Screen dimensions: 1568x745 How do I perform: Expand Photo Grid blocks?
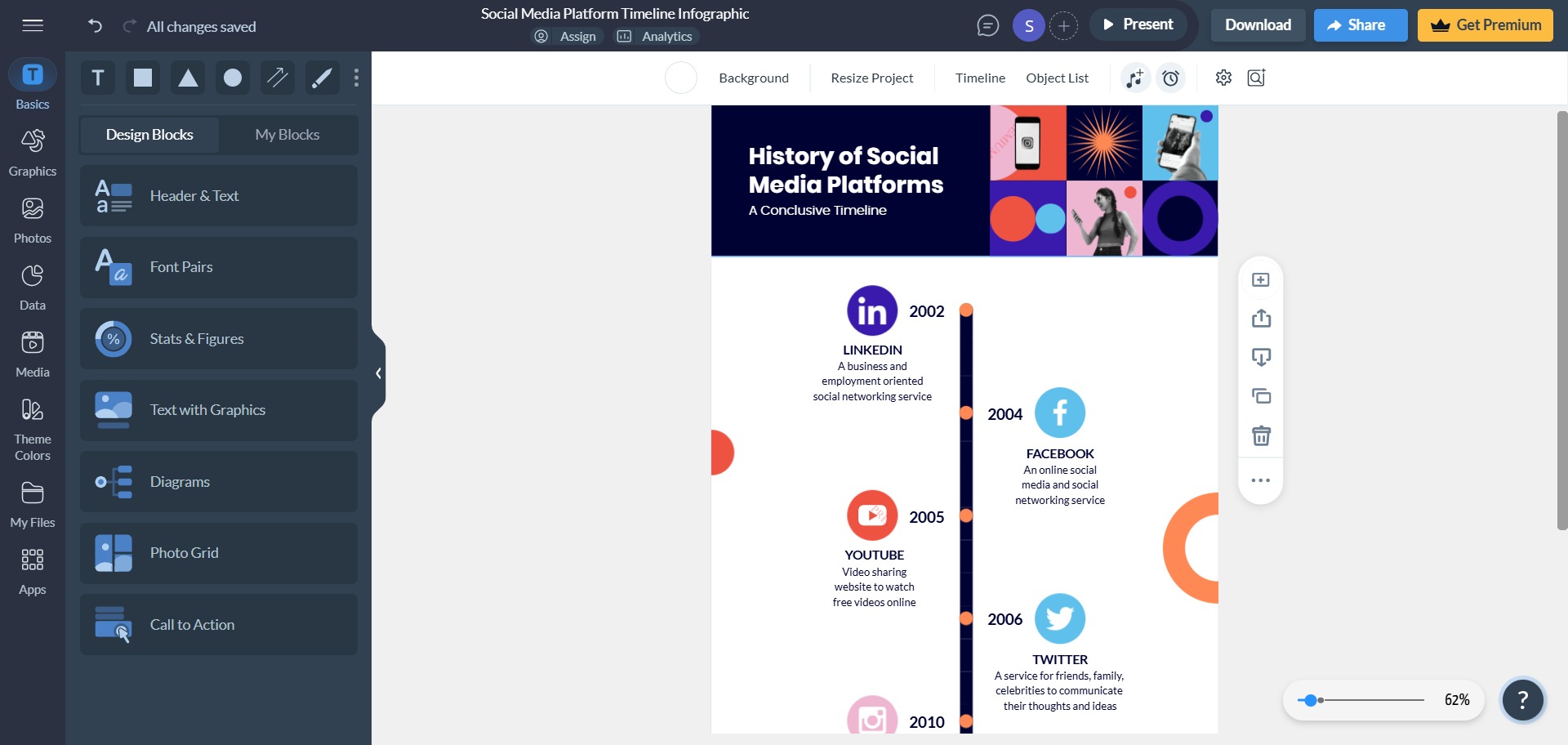click(x=219, y=553)
